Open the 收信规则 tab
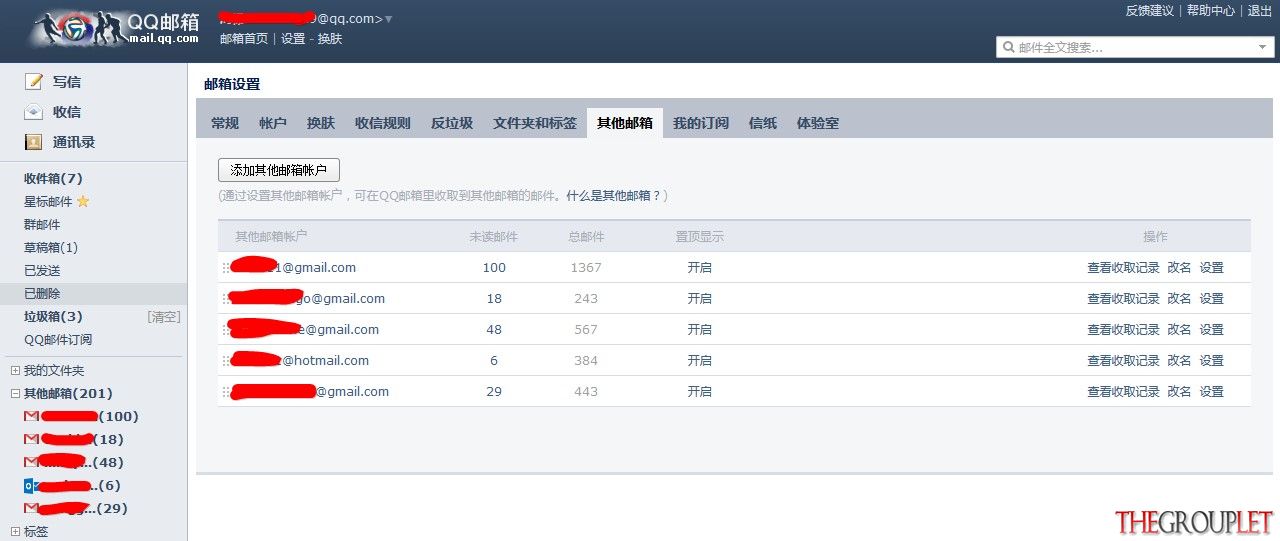Viewport: 1280px width, 541px height. pyautogui.click(x=383, y=123)
